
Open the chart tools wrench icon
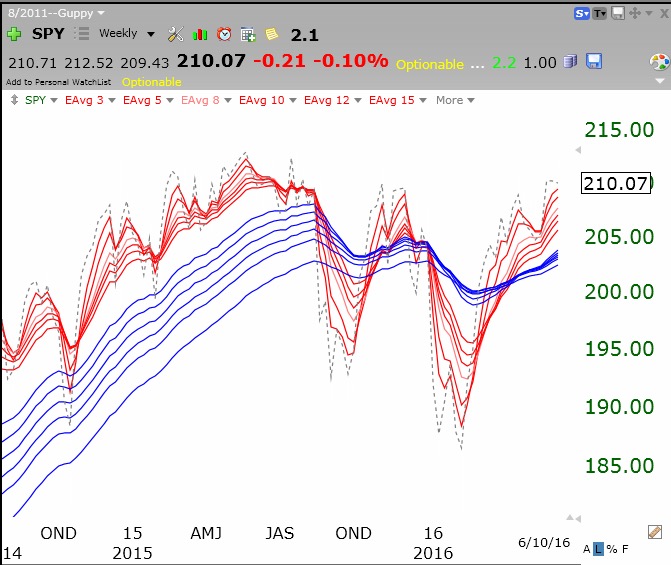175,34
